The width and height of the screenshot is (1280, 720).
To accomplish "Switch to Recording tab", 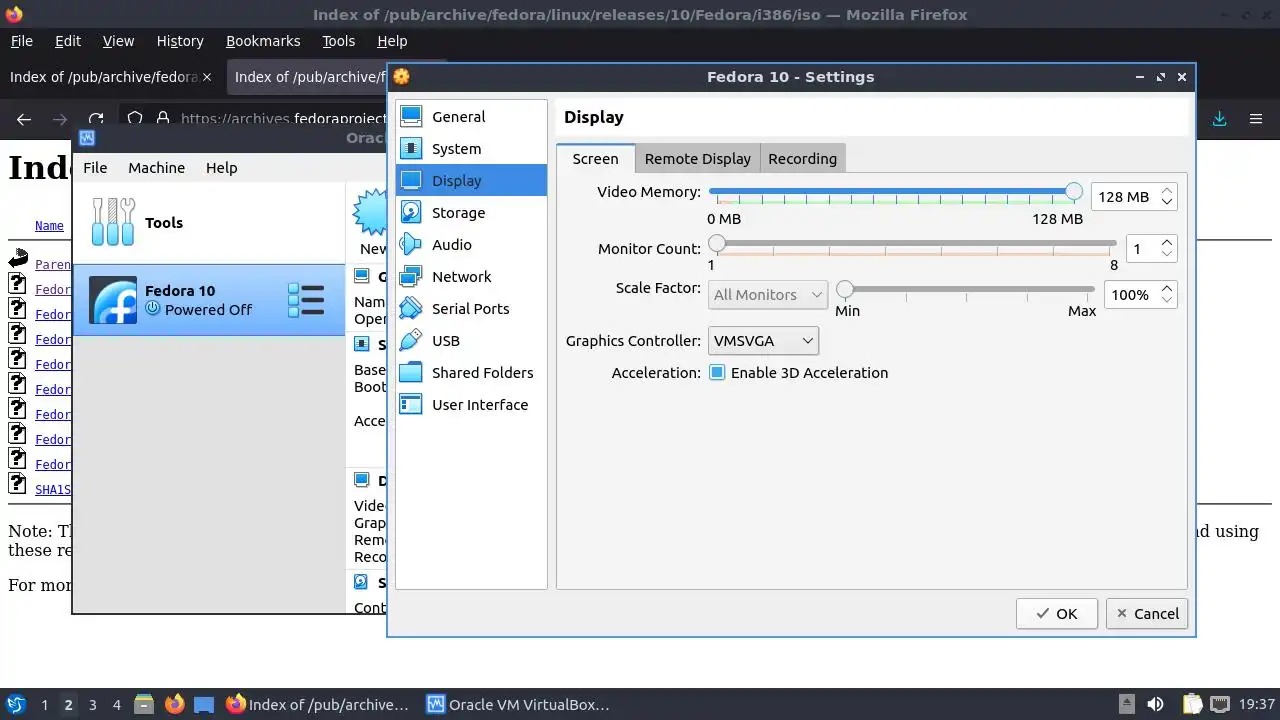I will [802, 158].
